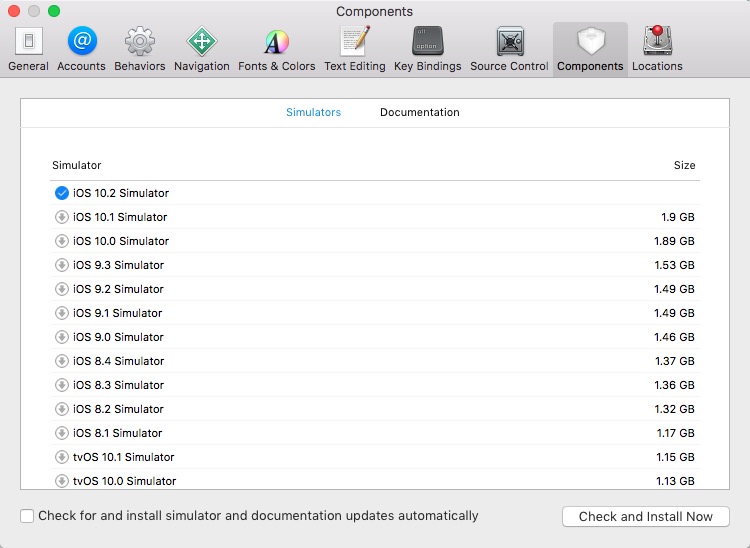Select the iOS 10.0 Simulator label

(121, 241)
